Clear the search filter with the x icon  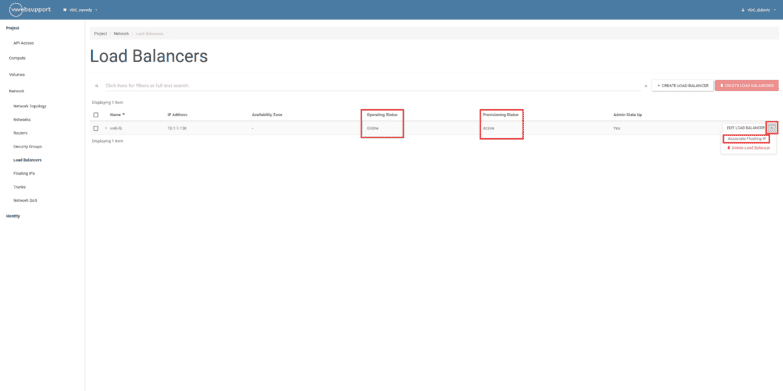point(646,86)
